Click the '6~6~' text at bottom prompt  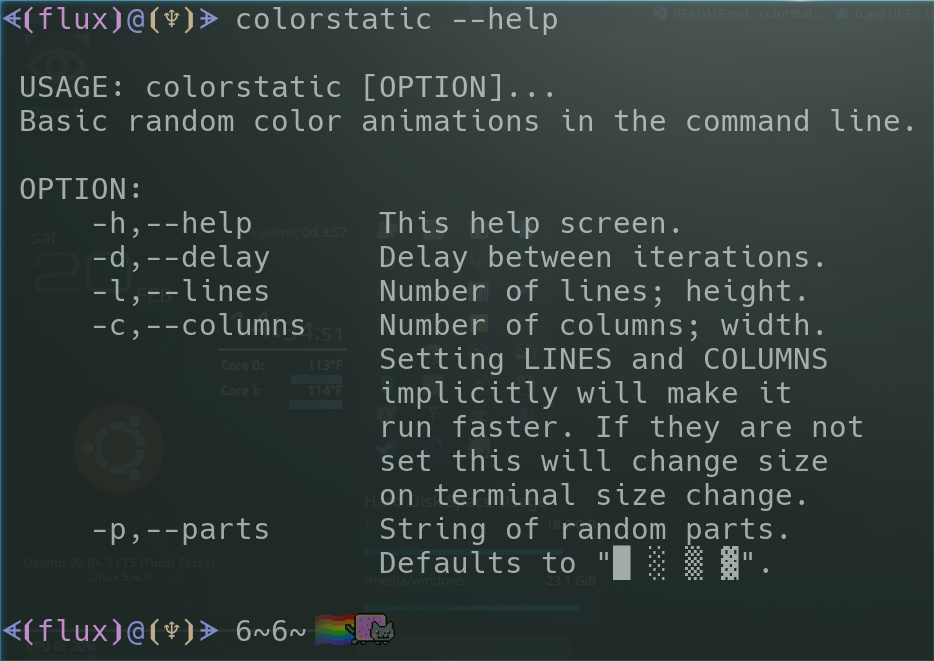point(271,631)
